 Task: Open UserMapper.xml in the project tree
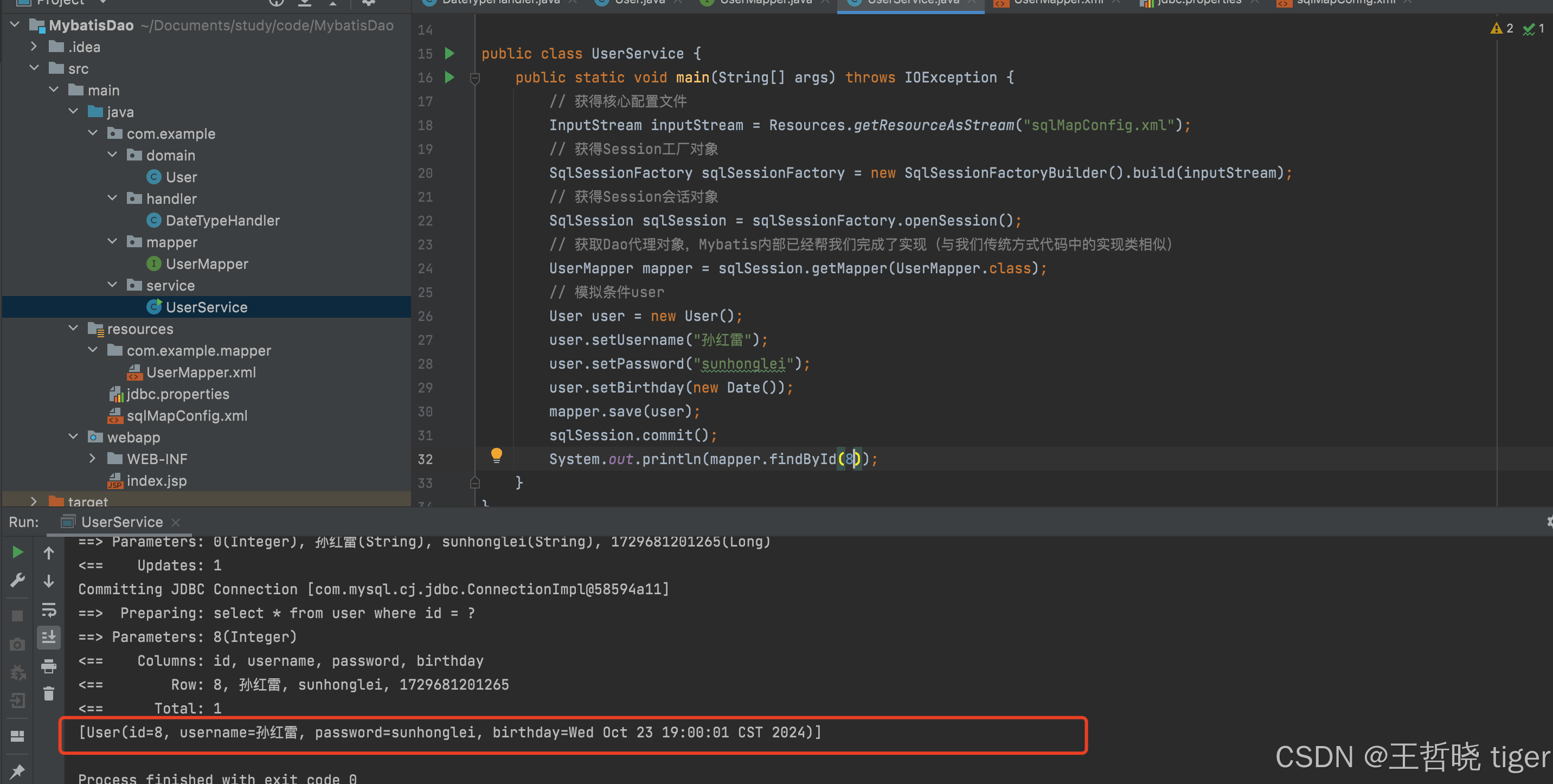click(x=201, y=372)
